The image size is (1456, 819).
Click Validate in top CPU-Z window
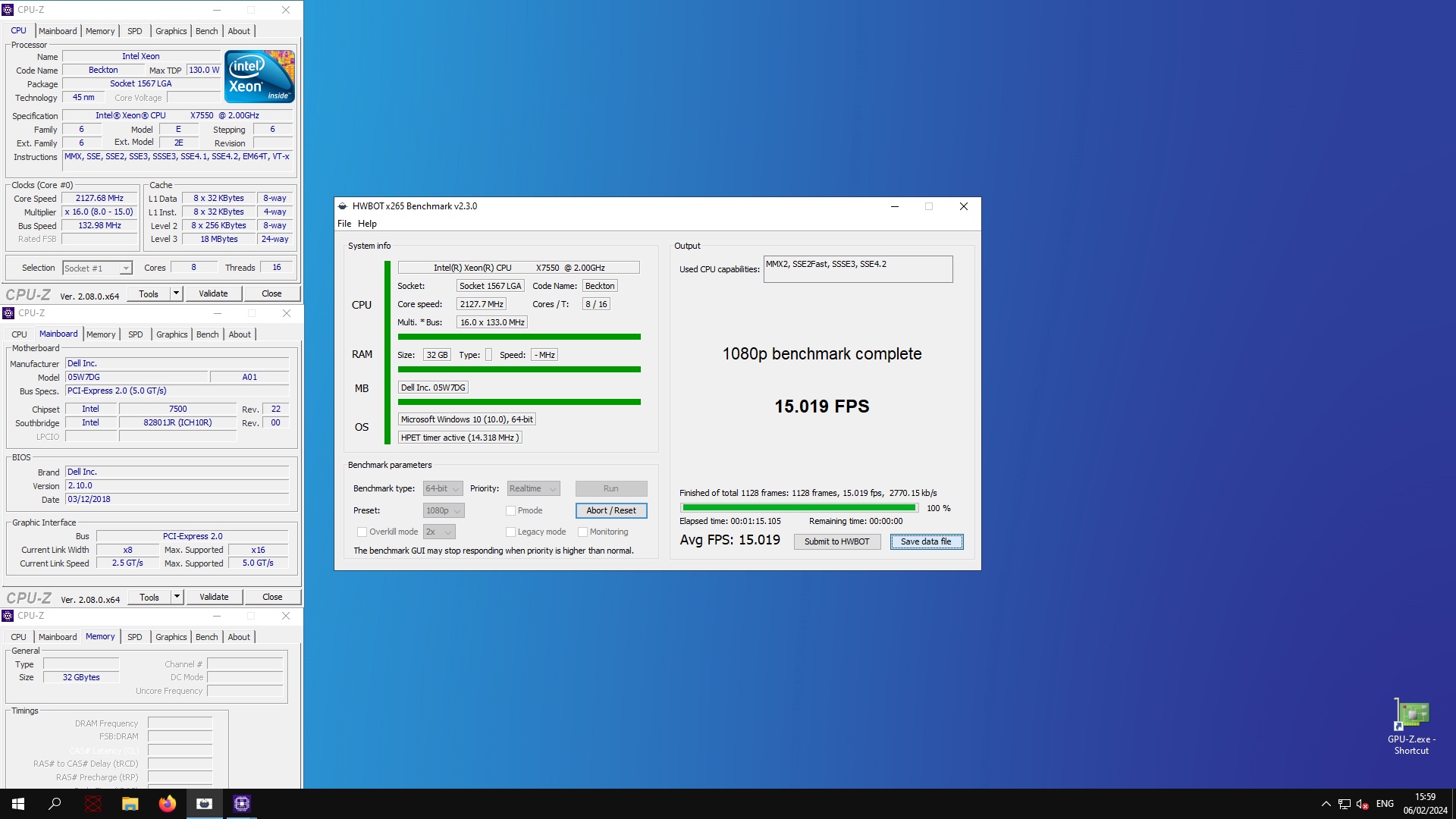tap(213, 293)
